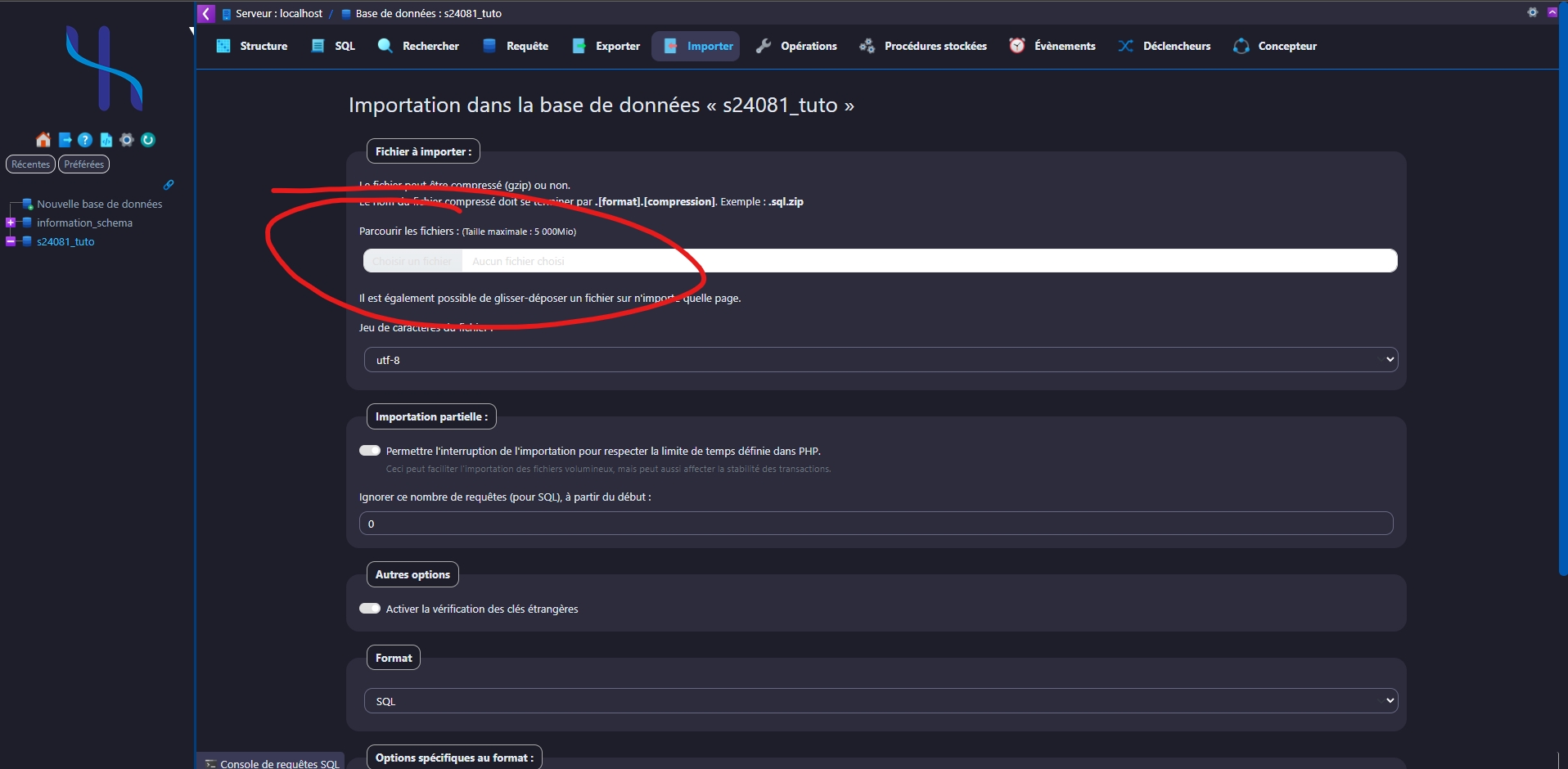The image size is (1568, 769).
Task: Click the Récentes button
Action: click(30, 164)
